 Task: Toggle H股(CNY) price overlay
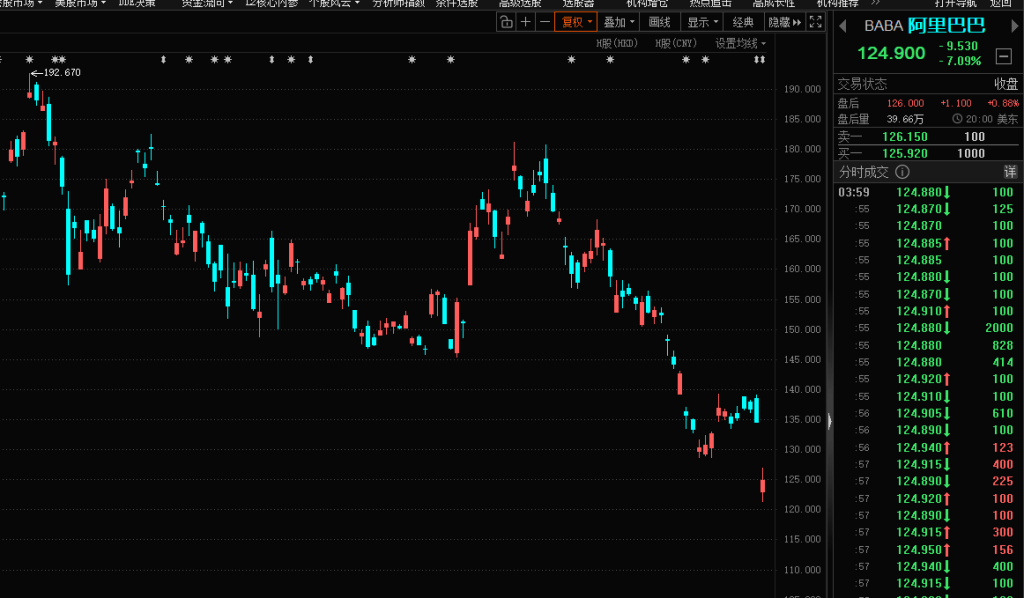(676, 44)
